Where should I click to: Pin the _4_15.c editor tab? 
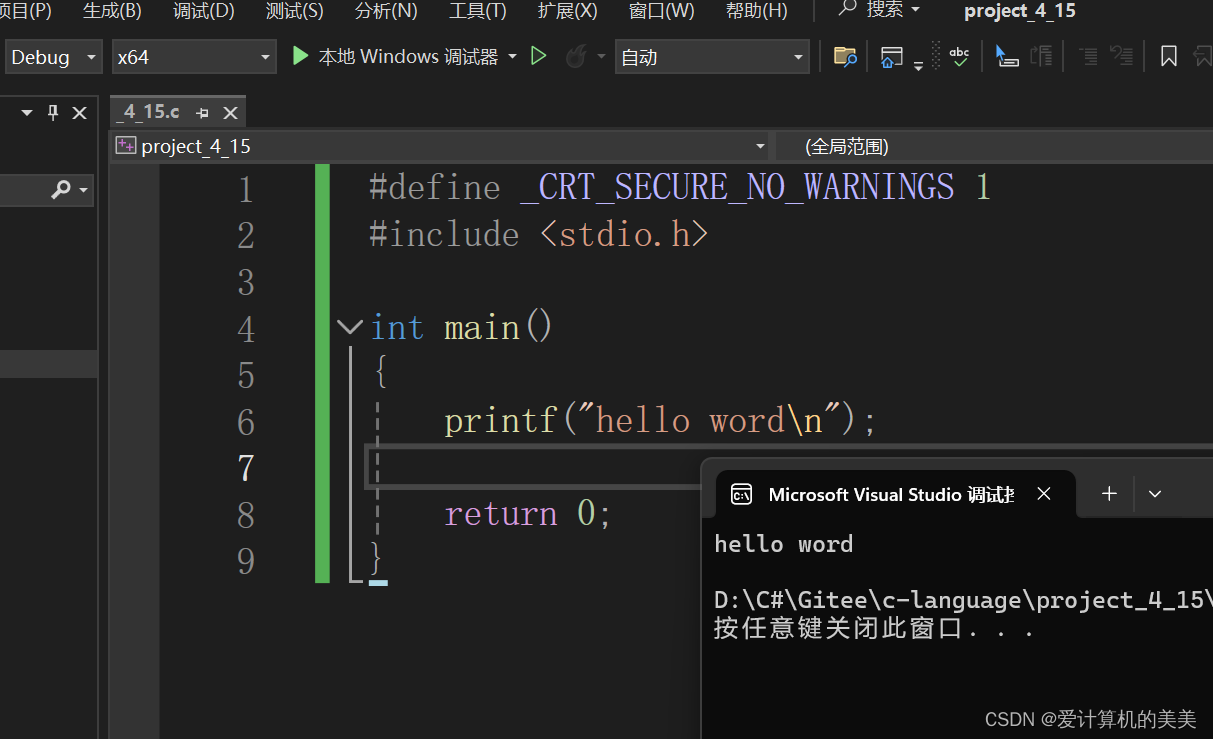coord(203,113)
